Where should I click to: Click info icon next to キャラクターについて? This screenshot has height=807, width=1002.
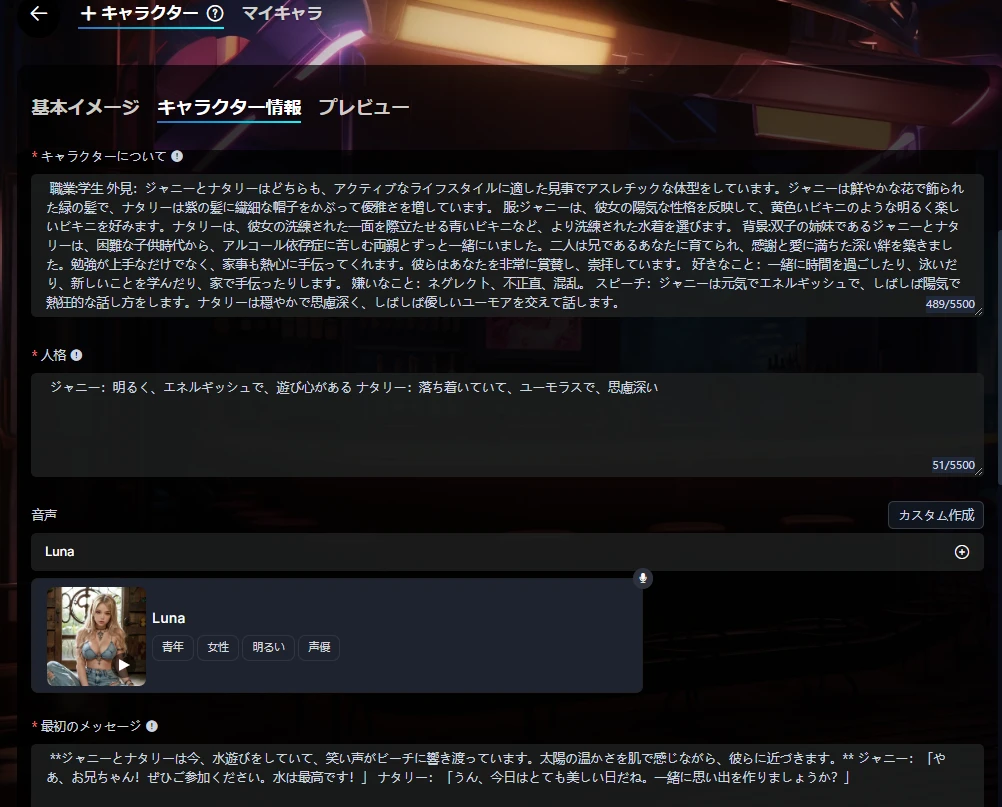[177, 156]
